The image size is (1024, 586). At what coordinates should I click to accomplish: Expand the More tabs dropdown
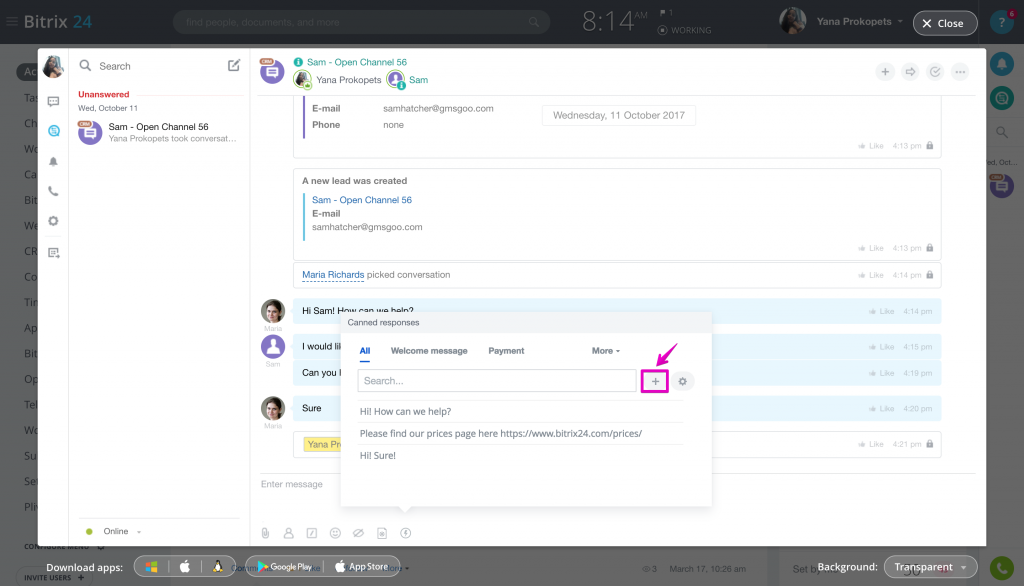[605, 351]
